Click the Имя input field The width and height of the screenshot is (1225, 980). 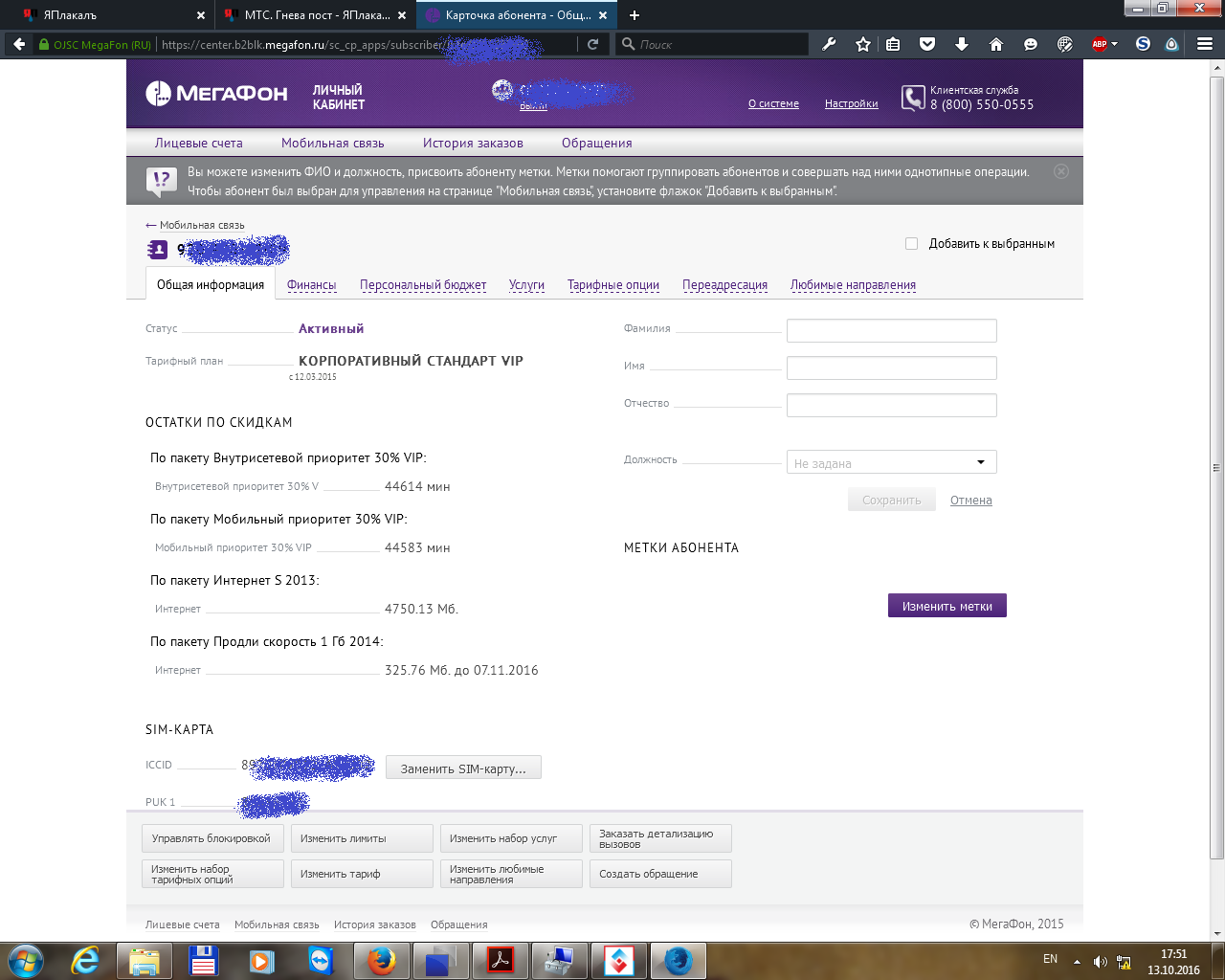tap(891, 367)
